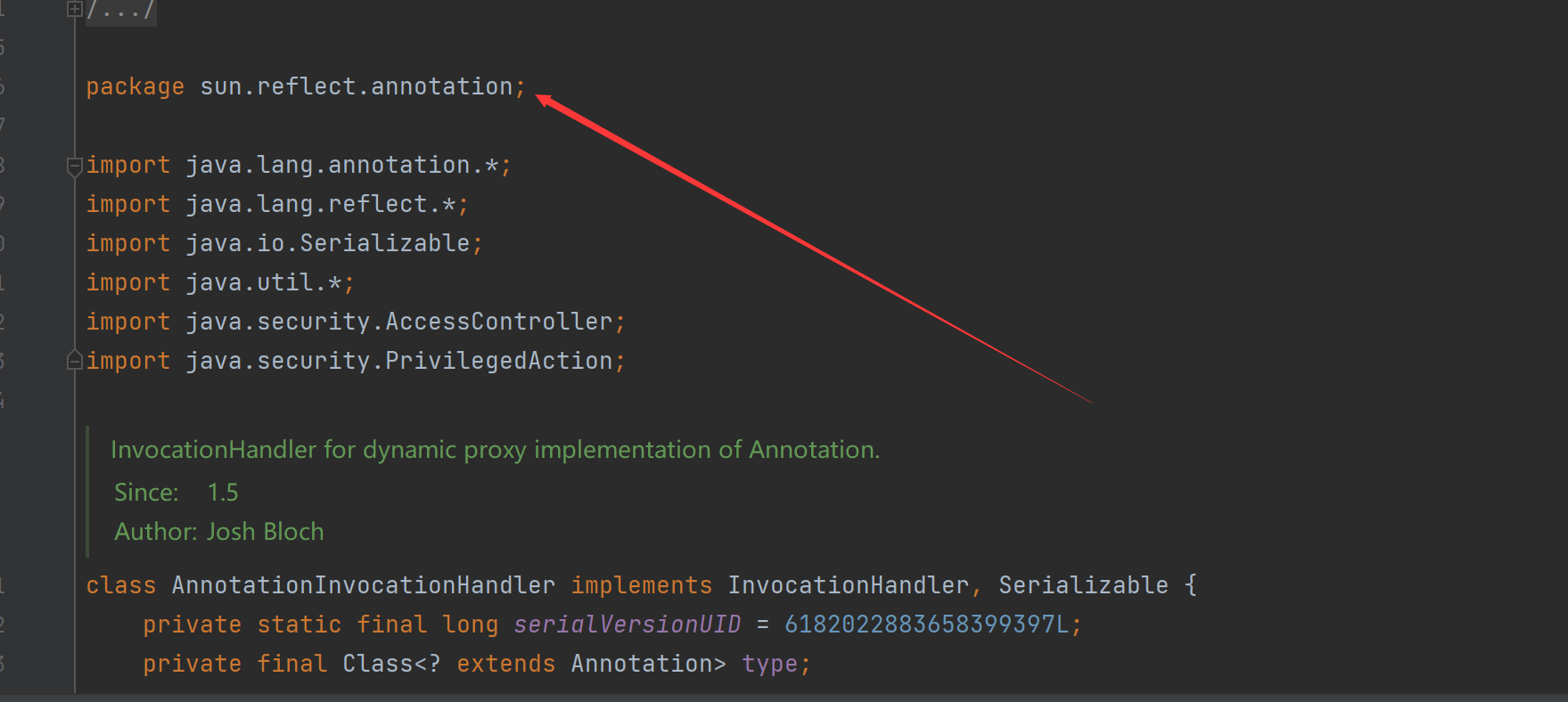This screenshot has width=1568, height=702.
Task: Click the java.lang.annotation.* import
Action: click(342, 165)
